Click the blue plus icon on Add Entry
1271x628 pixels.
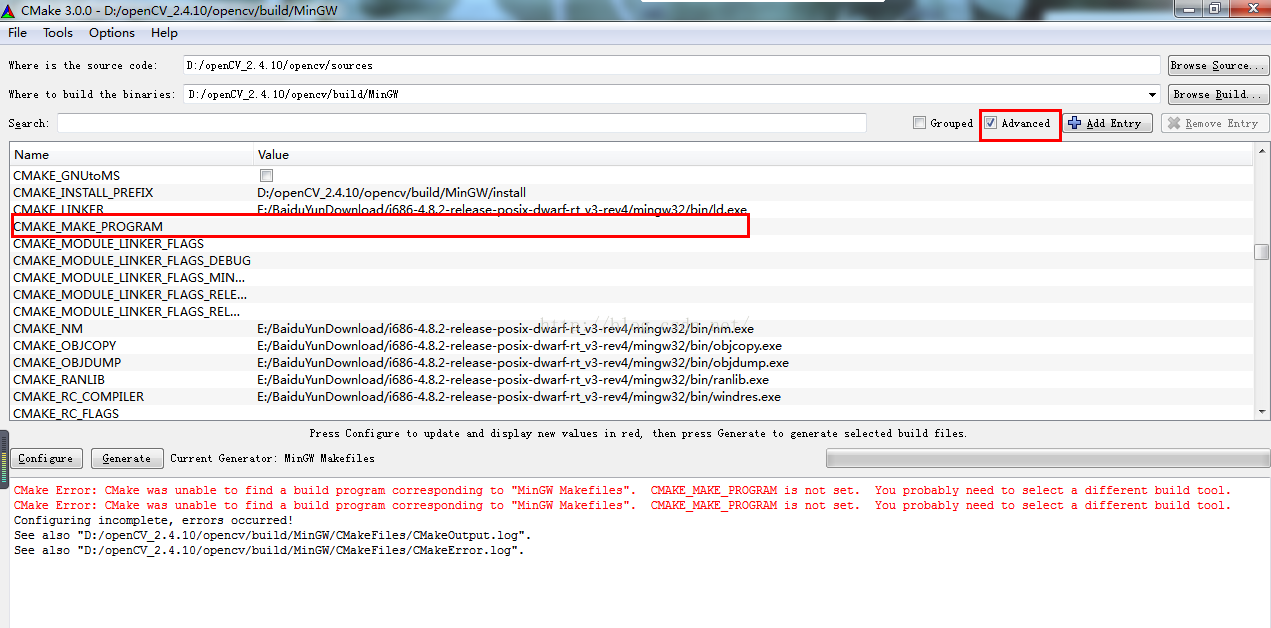[x=1075, y=123]
